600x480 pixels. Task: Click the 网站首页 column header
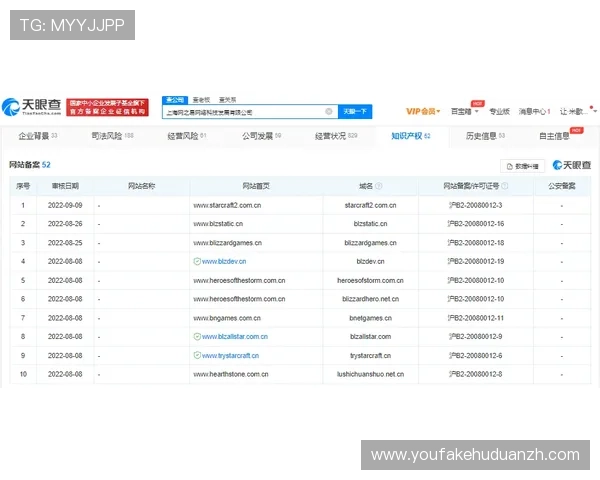point(256,186)
